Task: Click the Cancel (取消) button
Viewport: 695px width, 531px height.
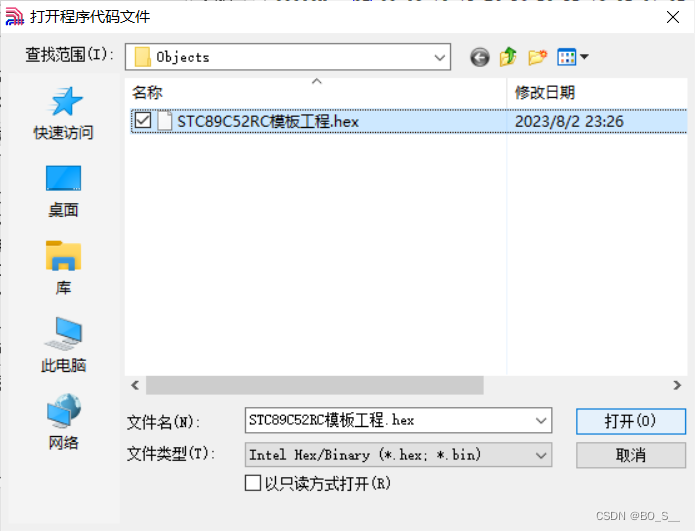Action: [630, 455]
